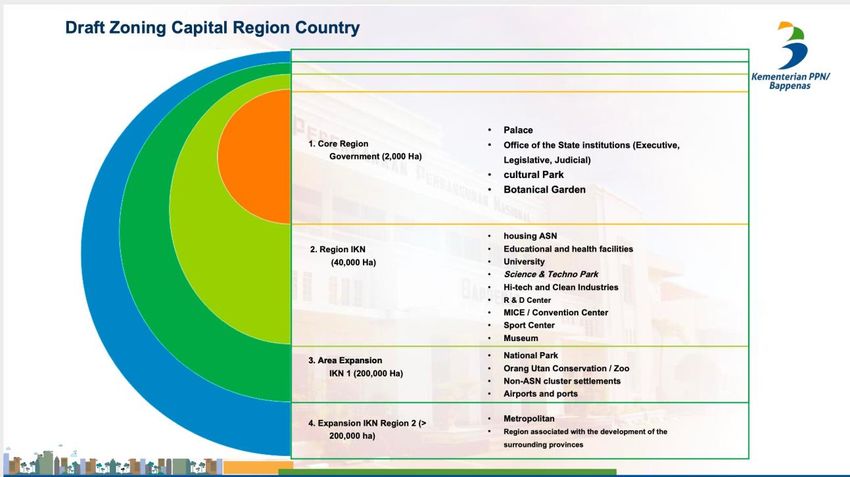Click 'MICE / Convention Center' item
Viewport: 850px width, 477px height.
pyautogui.click(x=556, y=313)
